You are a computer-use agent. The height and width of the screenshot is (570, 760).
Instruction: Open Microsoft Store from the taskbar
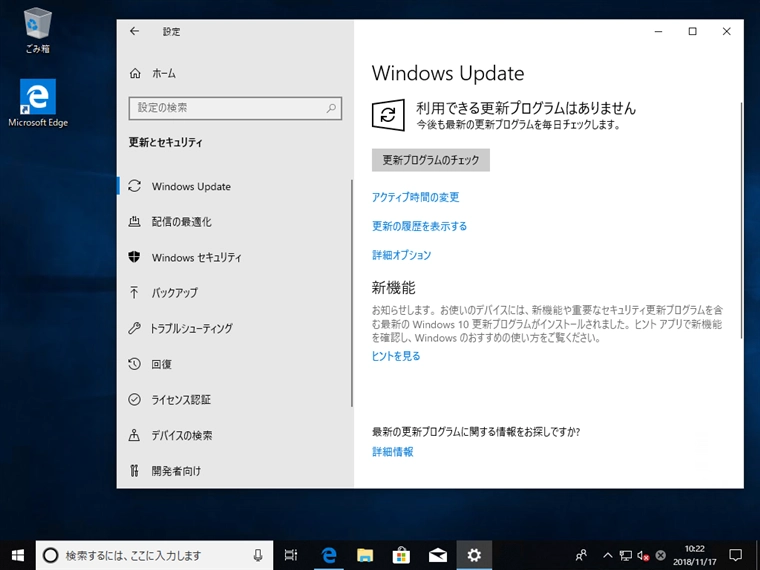[401, 555]
